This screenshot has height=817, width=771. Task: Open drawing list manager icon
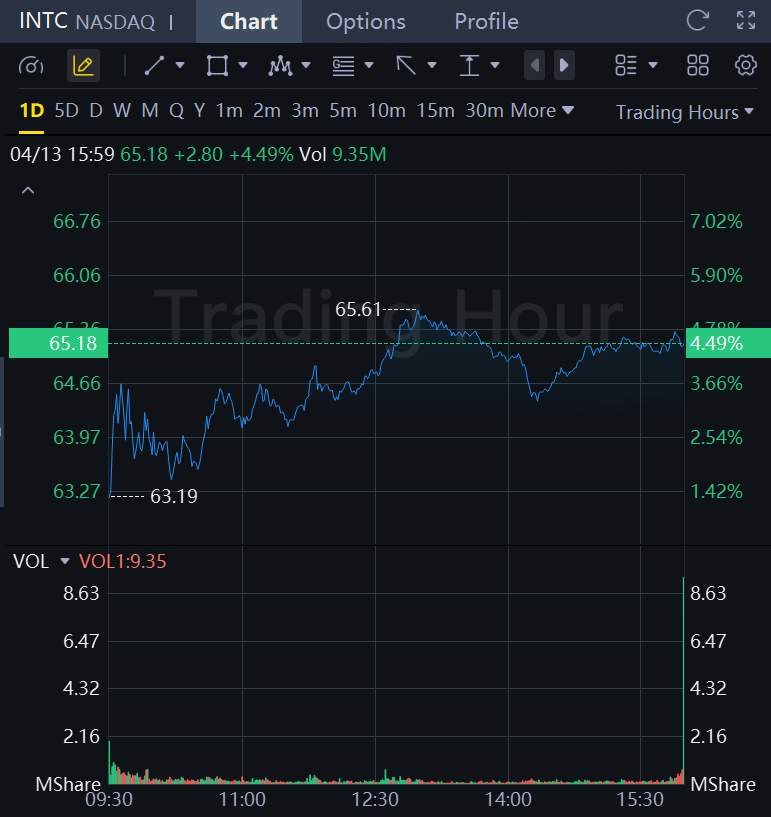626,66
